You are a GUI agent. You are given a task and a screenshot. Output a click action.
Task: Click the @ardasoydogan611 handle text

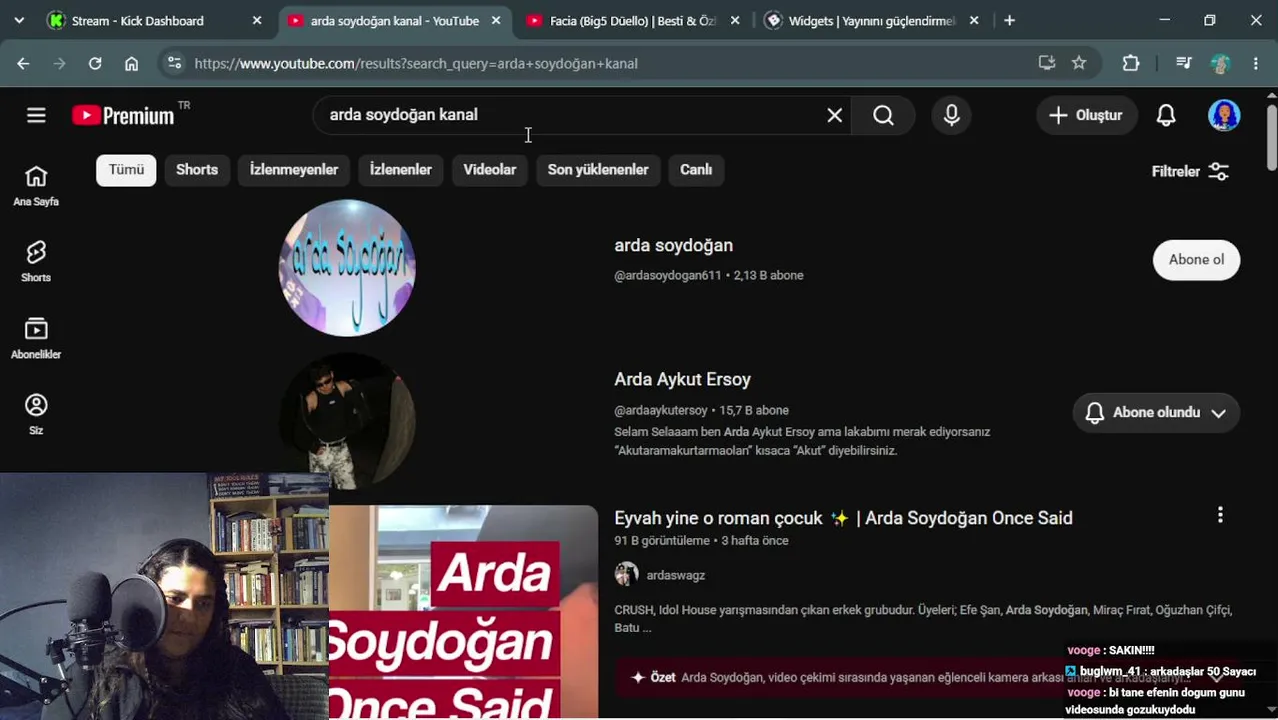(667, 275)
